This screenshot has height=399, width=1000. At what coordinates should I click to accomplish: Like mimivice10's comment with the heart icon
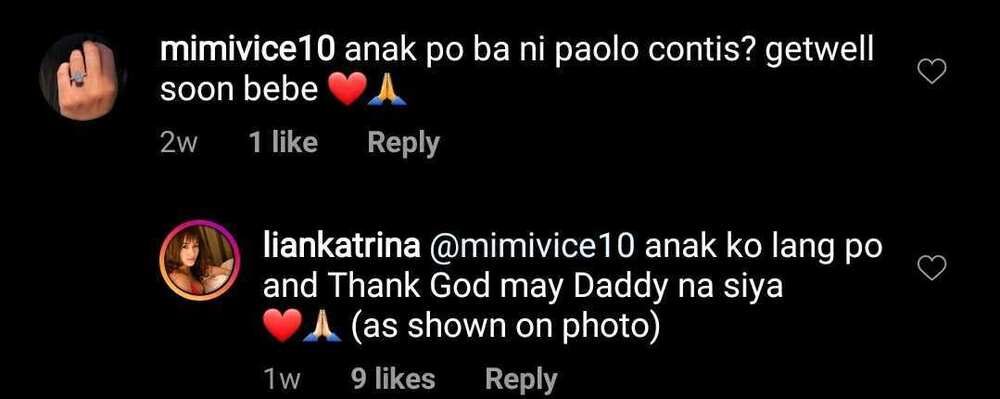coord(931,73)
